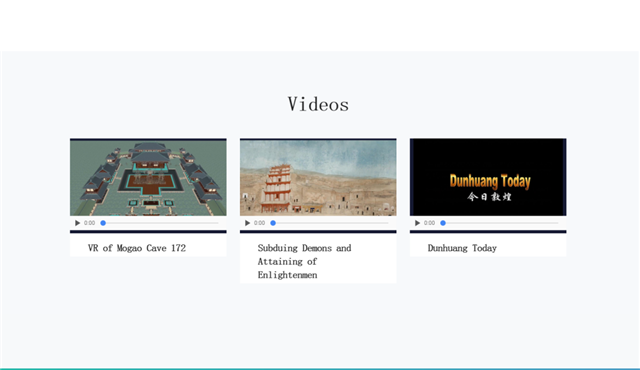Click the orange Dunhuang Today text in the video frame
This screenshot has width=640, height=370.
[490, 181]
